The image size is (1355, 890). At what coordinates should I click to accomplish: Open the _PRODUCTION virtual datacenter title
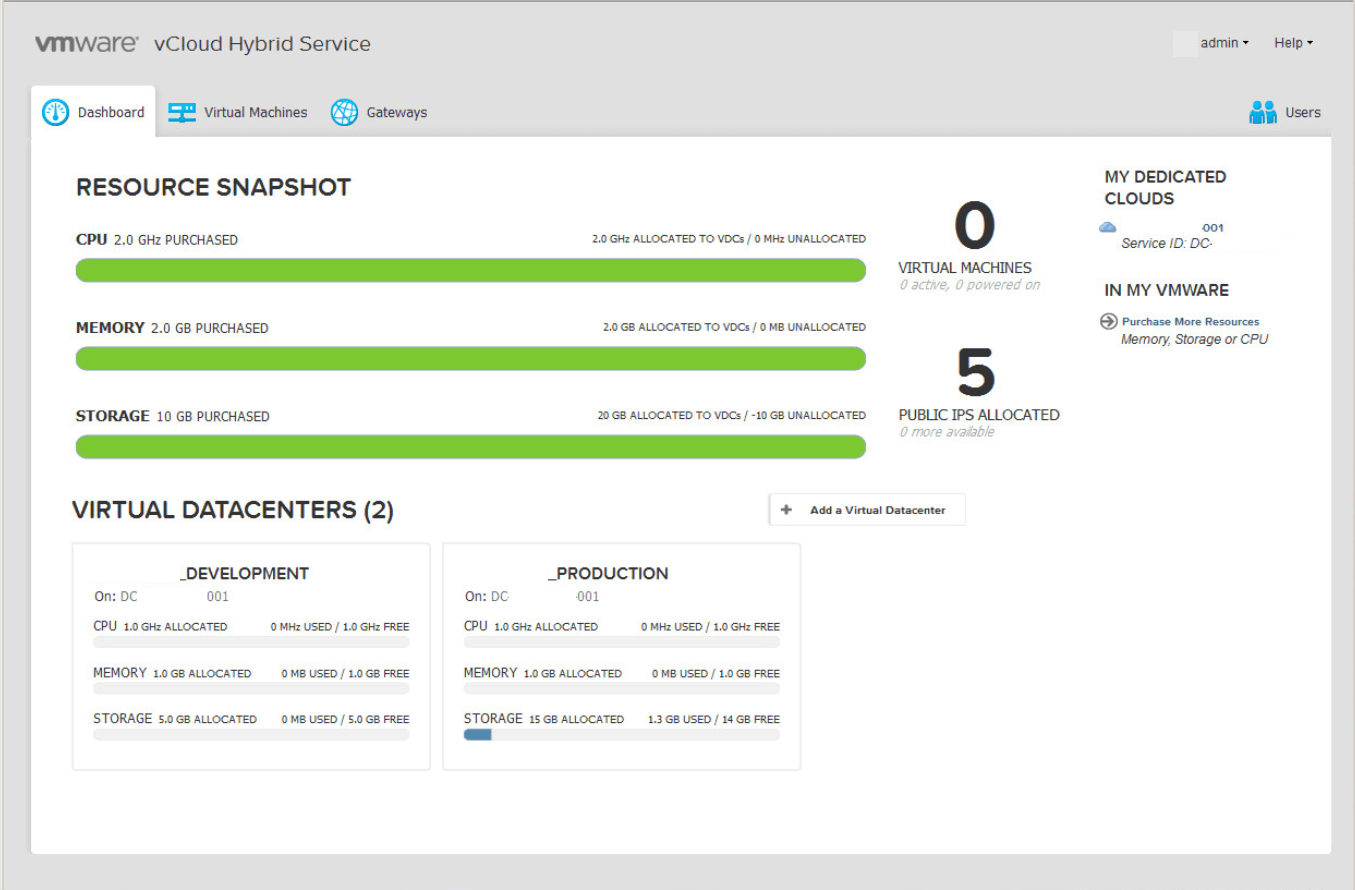coord(608,574)
